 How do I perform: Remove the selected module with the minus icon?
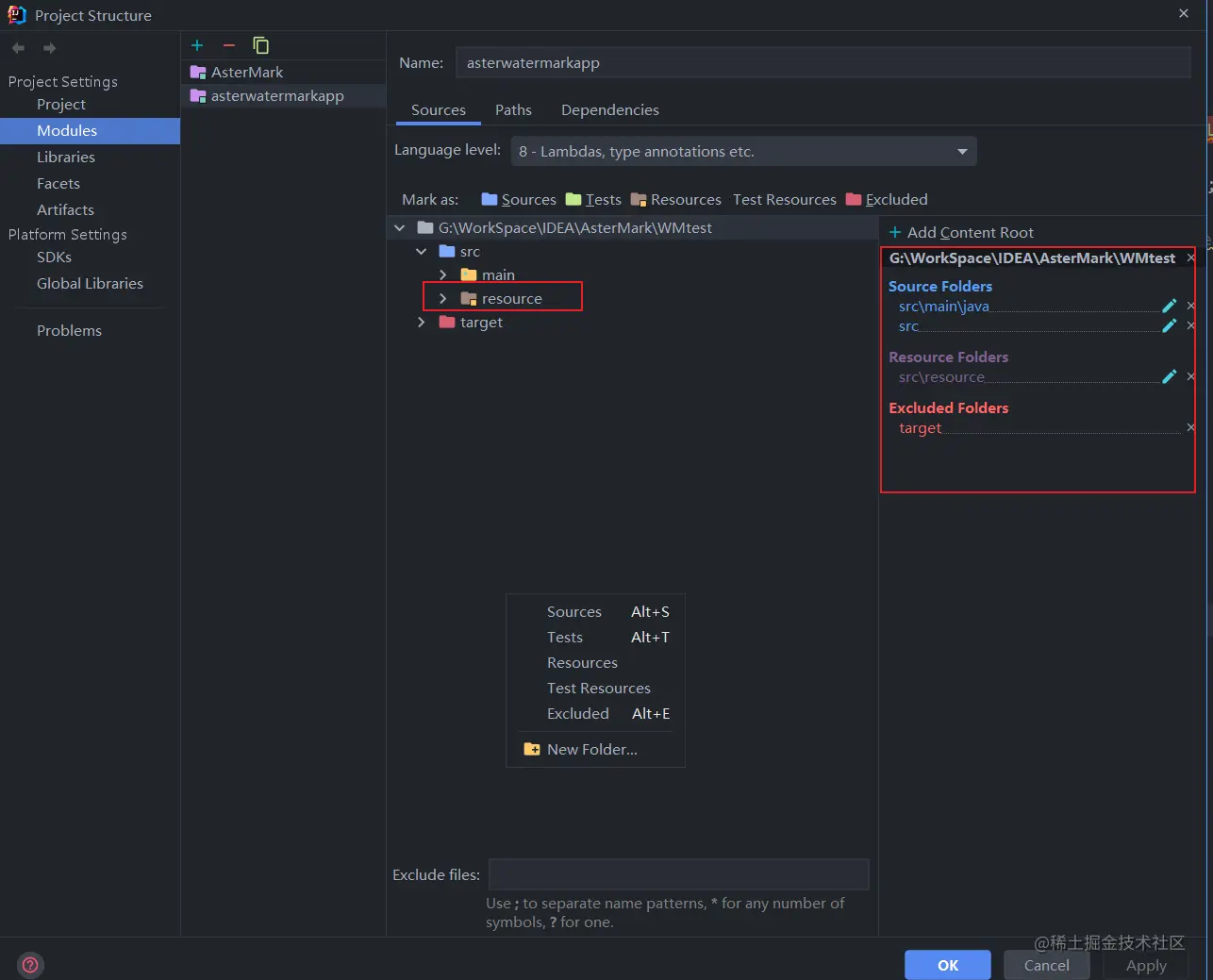point(228,45)
